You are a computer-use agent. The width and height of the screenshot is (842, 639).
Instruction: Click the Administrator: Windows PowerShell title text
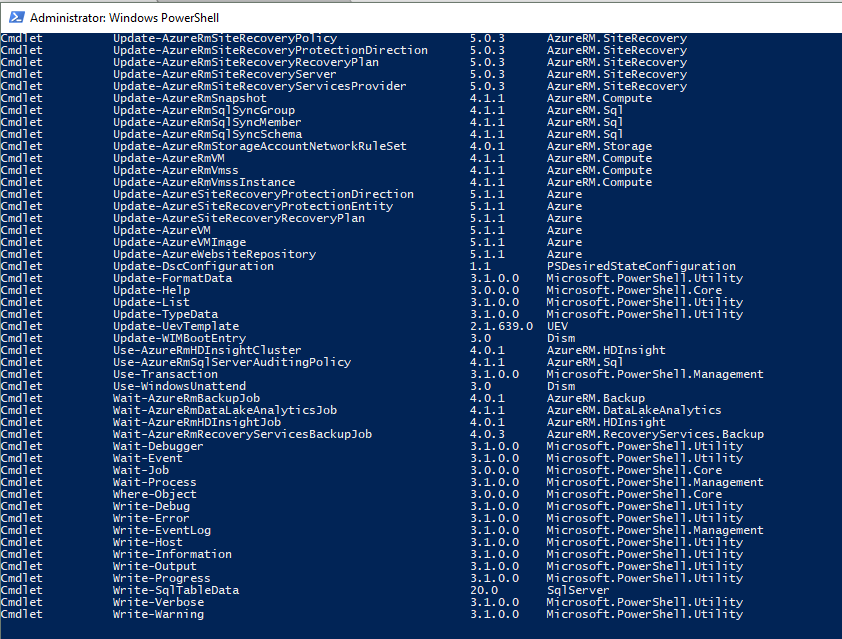125,18
